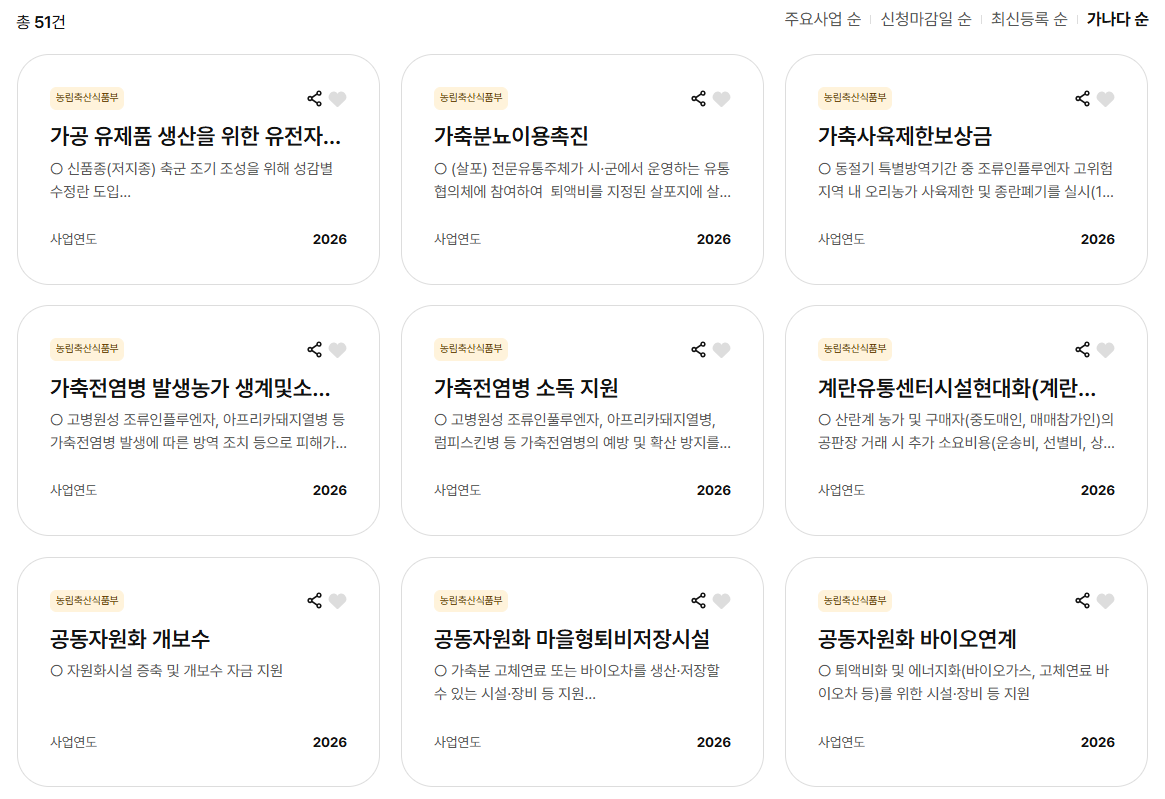Share the 가공 유제품 생산 card
The height and width of the screenshot is (799, 1165).
314,98
